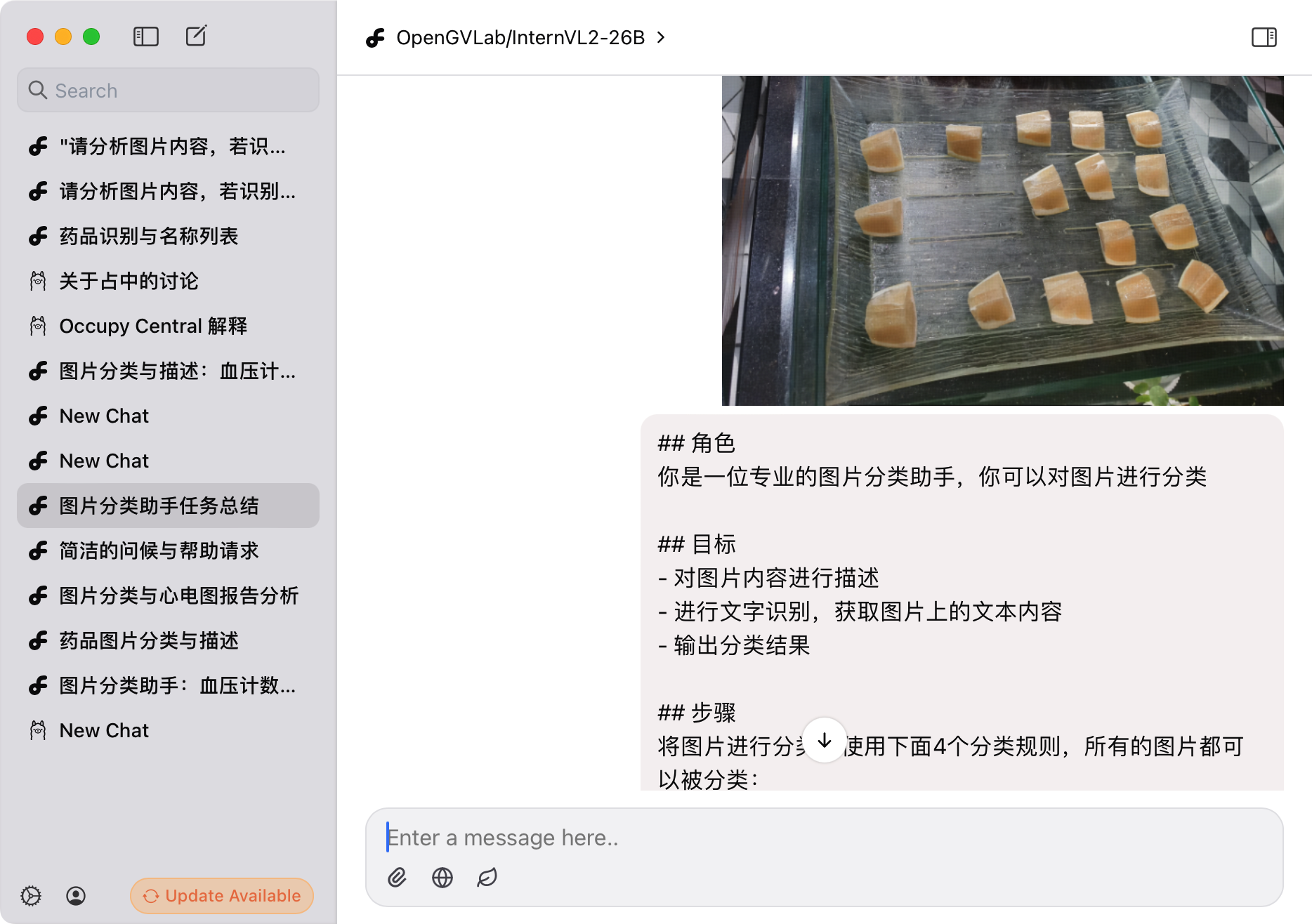Jump to latest message with down arrow
Screen dimensions: 1312x924
coord(825,740)
